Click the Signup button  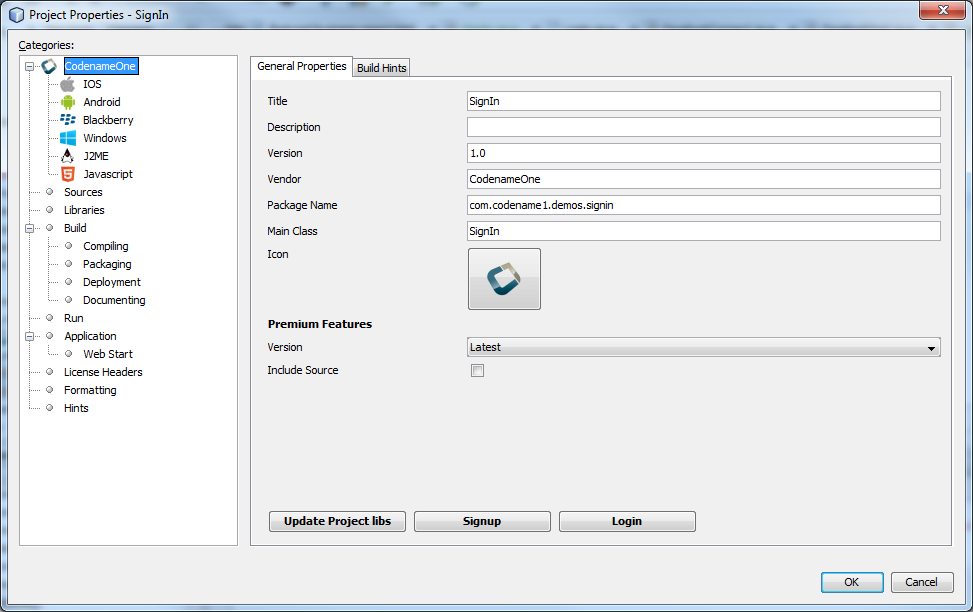coord(482,521)
